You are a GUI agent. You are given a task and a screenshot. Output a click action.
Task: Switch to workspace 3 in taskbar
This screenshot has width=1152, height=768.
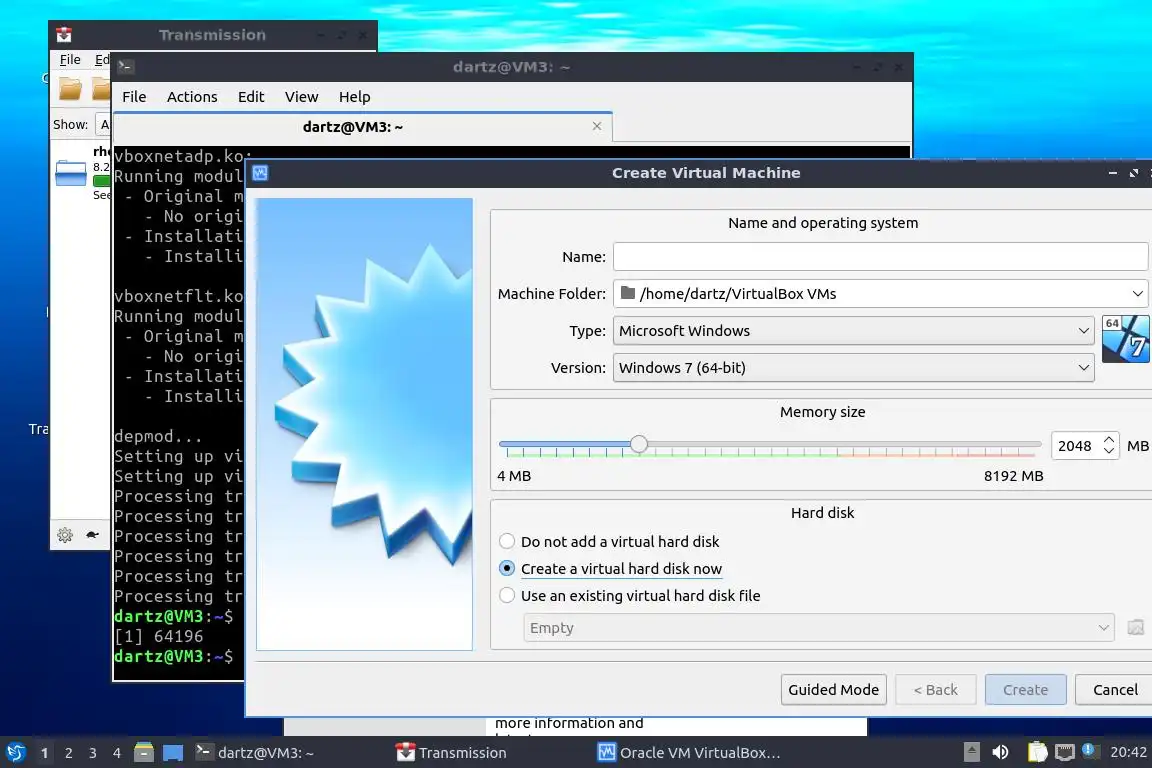(93, 753)
